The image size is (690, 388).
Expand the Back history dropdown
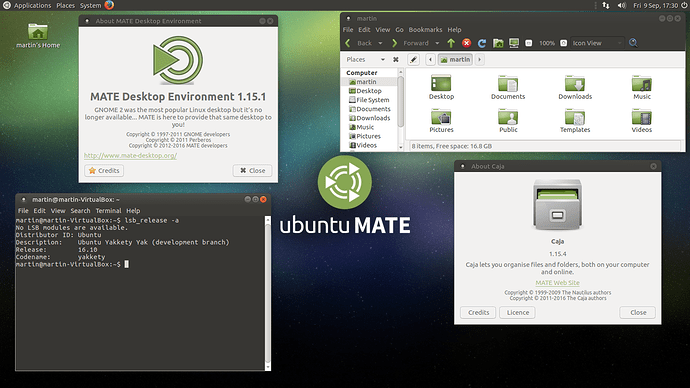[x=380, y=43]
